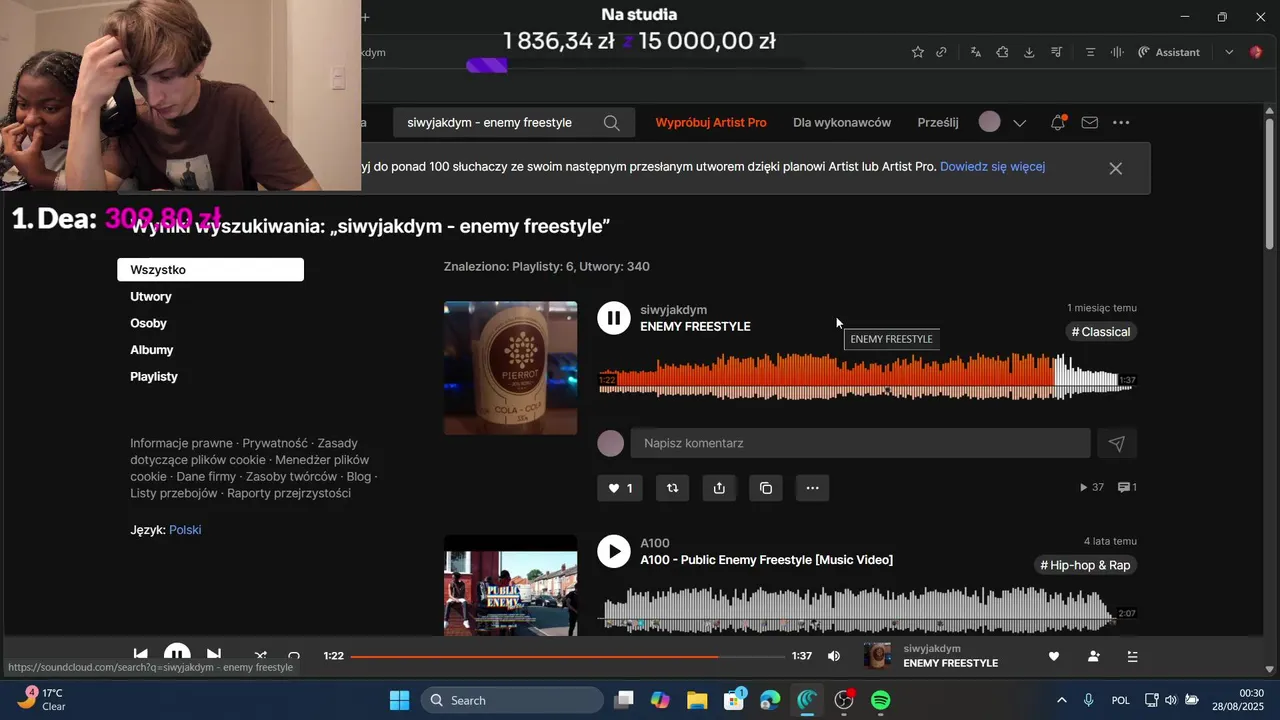
Task: Open the browser translate icon
Action: tap(976, 52)
